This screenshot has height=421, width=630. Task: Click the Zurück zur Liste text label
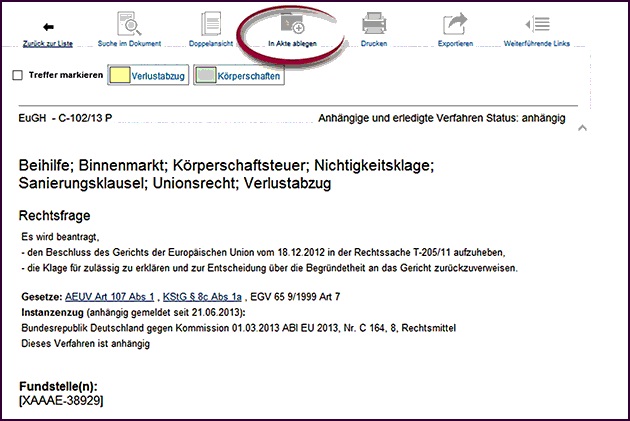[48, 44]
